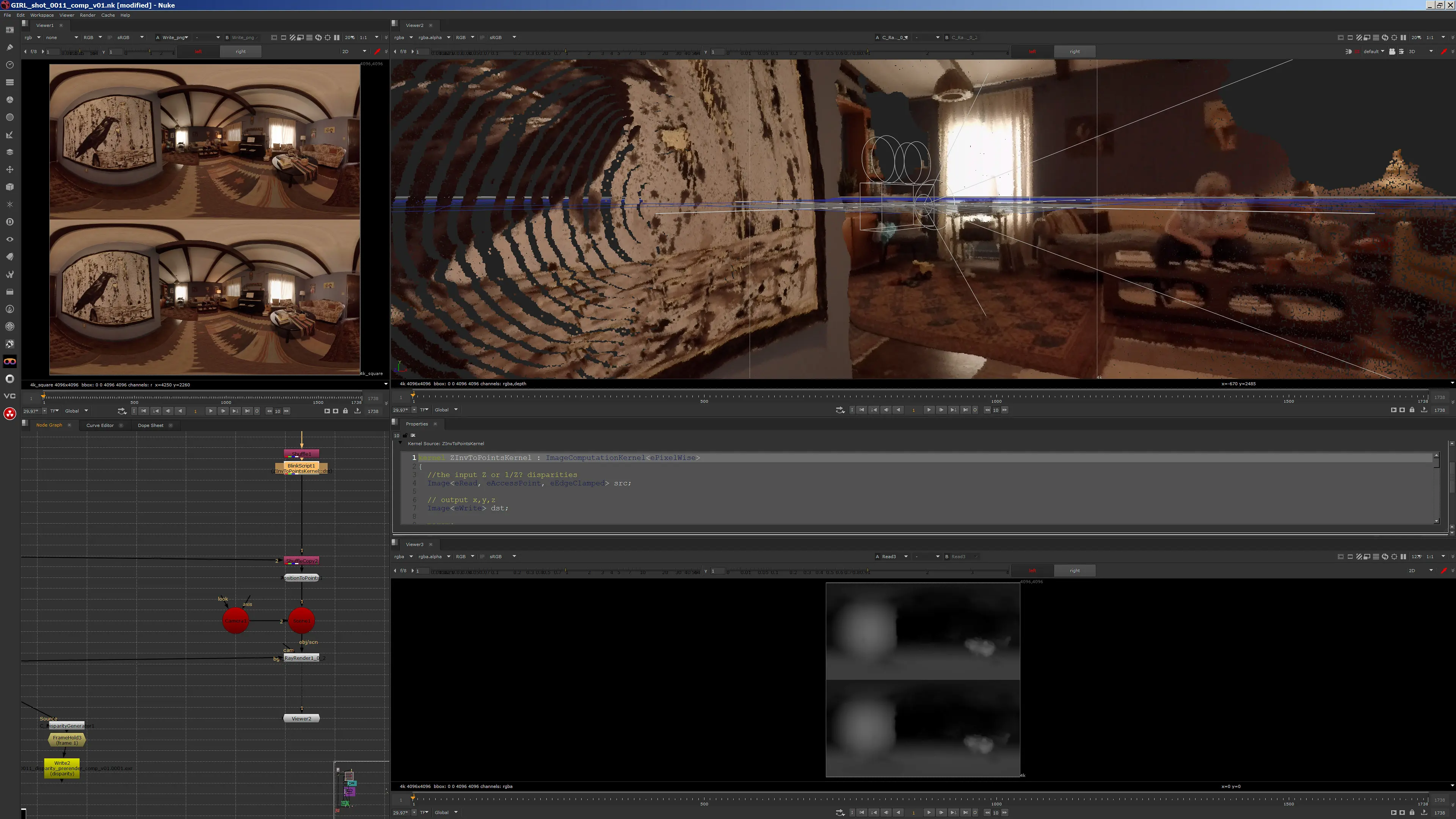Screen dimensions: 1456x819
Task: Click the Viewer1 red color picker icon
Action: point(377,52)
